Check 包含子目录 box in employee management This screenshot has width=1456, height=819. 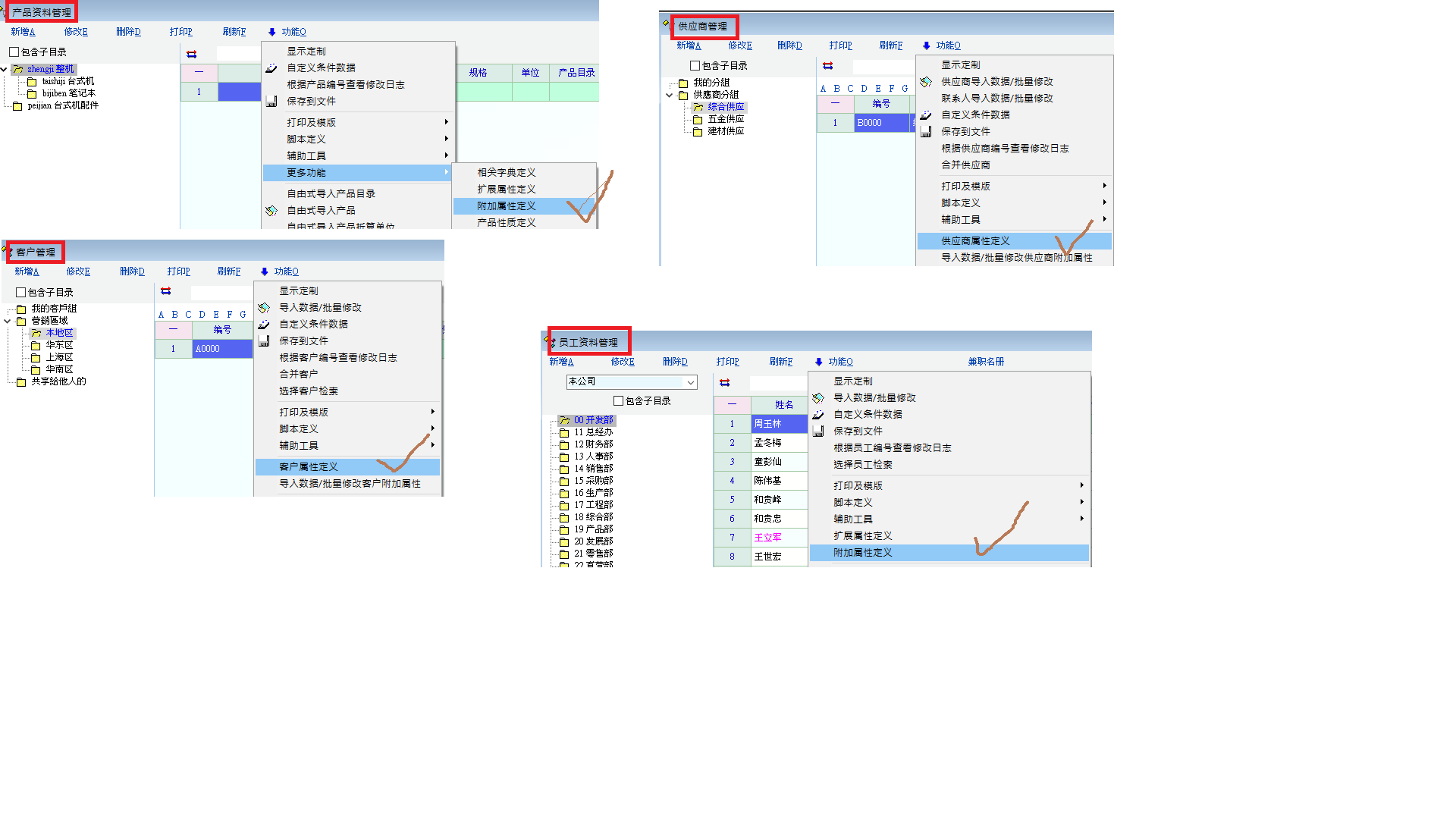[x=618, y=401]
